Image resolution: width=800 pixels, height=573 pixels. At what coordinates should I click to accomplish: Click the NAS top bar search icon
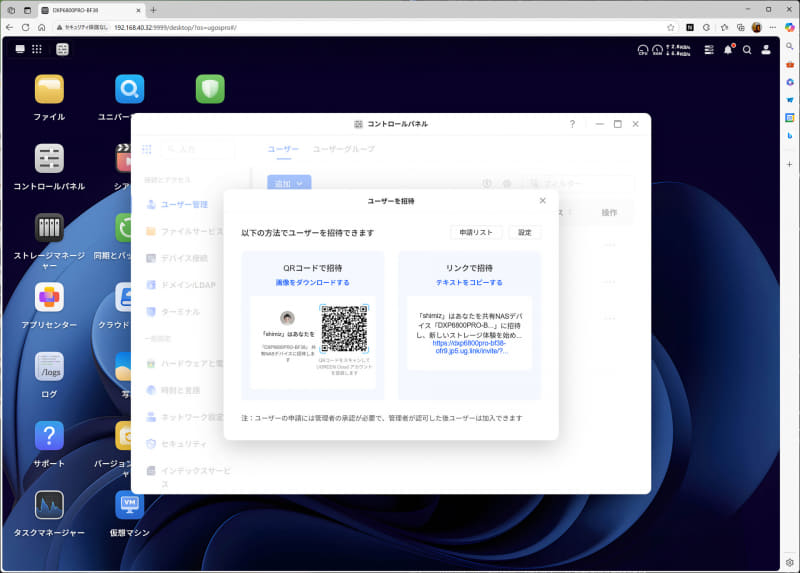click(747, 50)
